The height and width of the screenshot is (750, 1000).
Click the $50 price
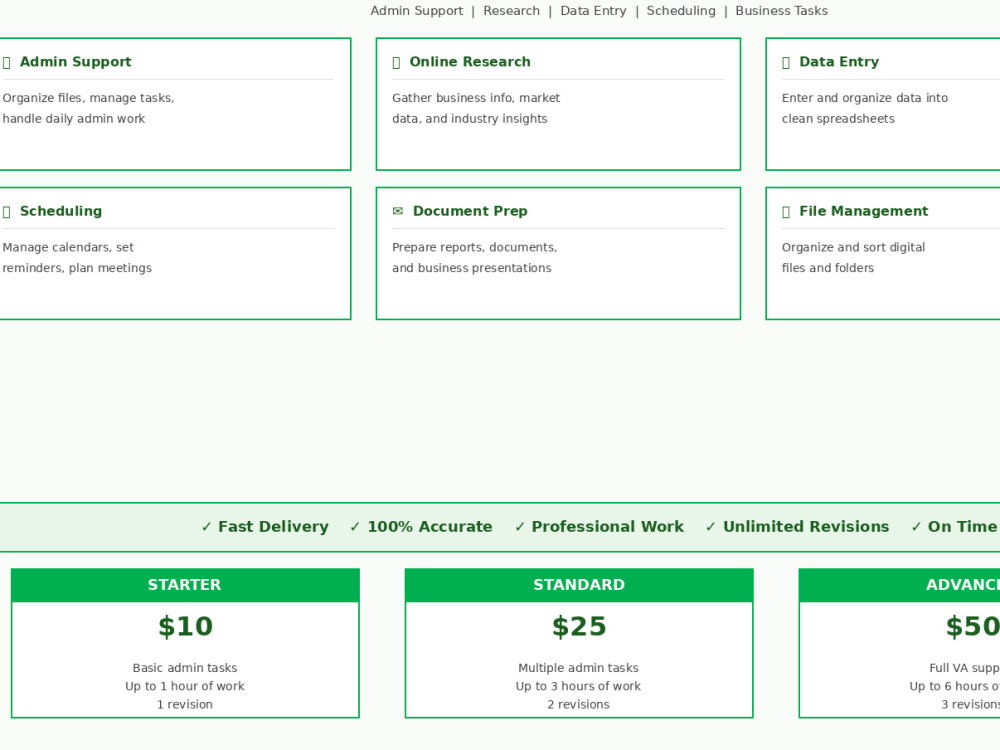(972, 626)
